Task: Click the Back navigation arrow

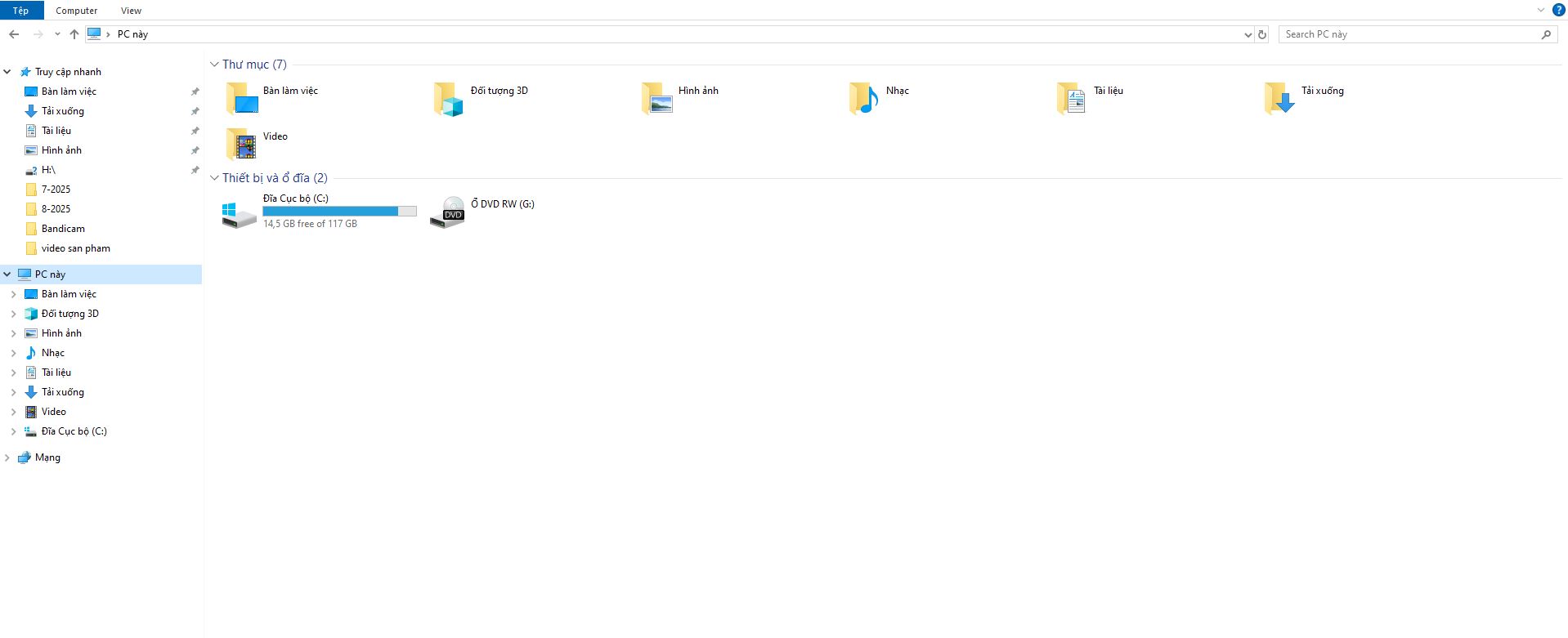Action: point(14,34)
